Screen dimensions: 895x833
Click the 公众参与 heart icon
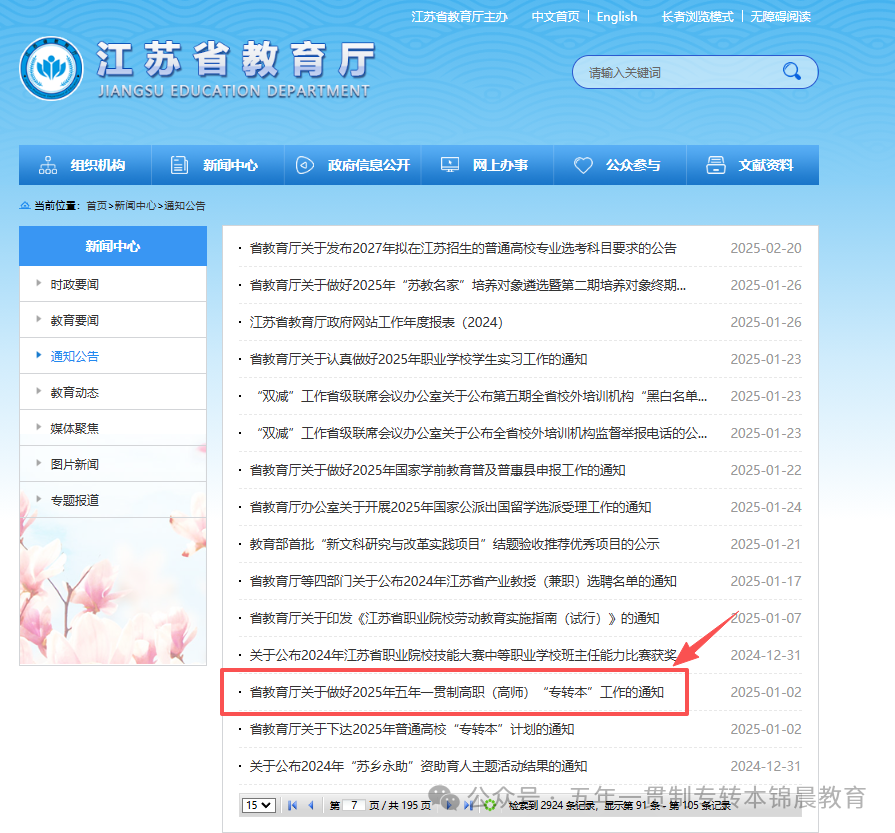pyautogui.click(x=583, y=165)
